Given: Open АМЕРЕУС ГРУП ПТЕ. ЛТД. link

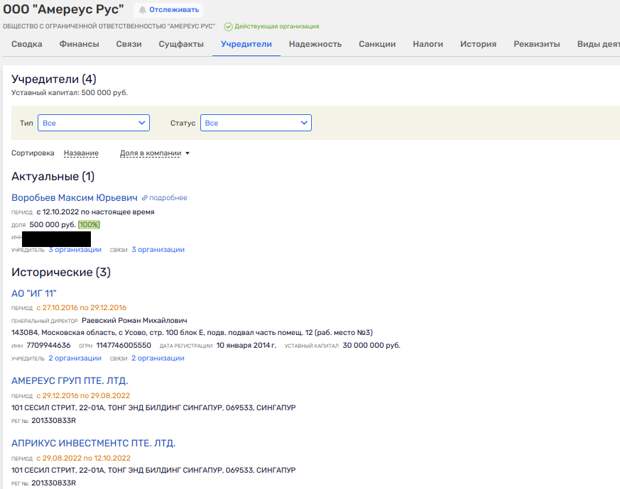Looking at the screenshot, I should 70,381.
